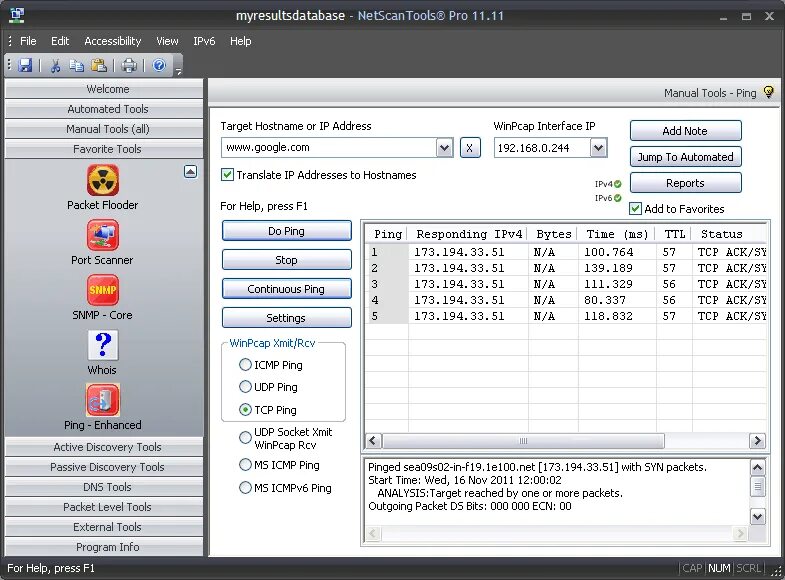Click the Cut scissors icon

click(55, 66)
